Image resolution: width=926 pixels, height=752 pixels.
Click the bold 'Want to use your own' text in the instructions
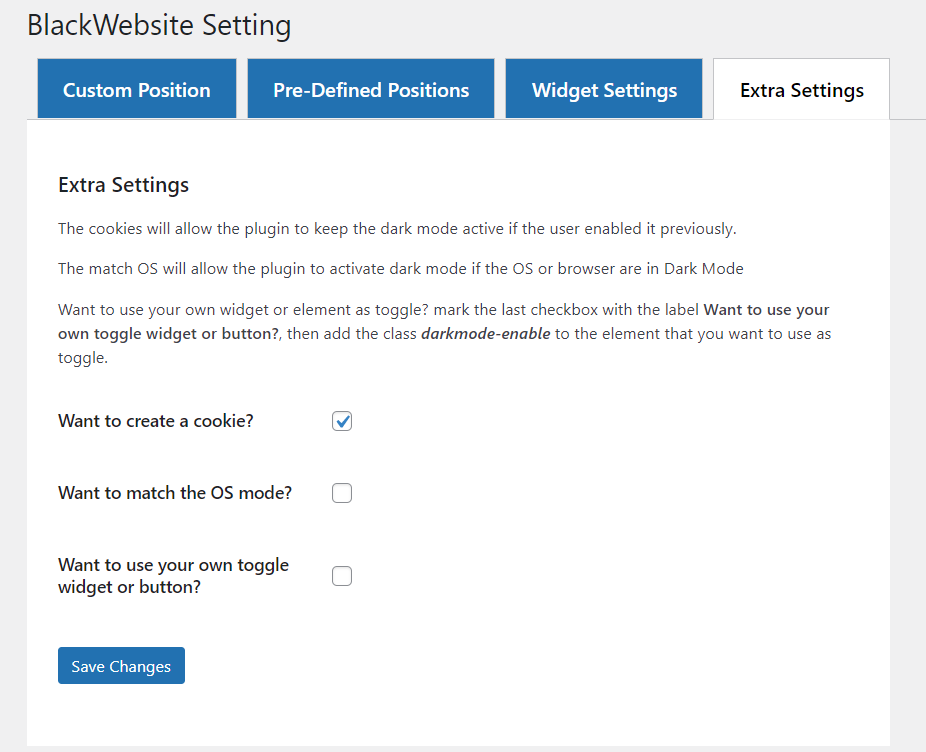(x=767, y=310)
